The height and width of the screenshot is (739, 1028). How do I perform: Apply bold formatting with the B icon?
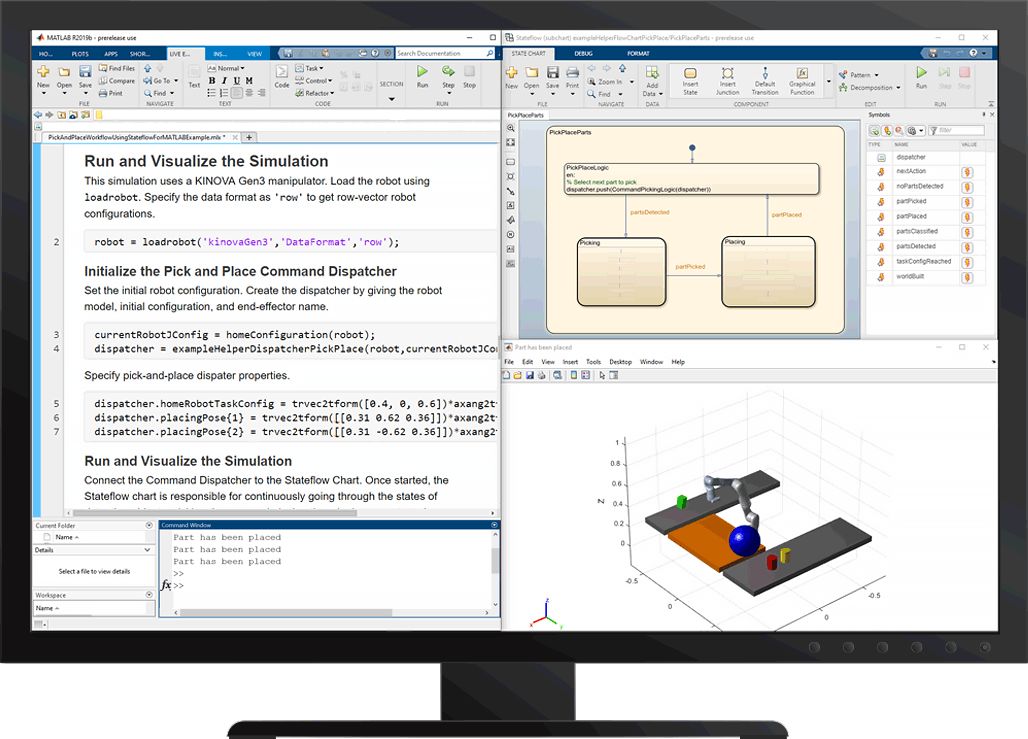click(x=212, y=81)
